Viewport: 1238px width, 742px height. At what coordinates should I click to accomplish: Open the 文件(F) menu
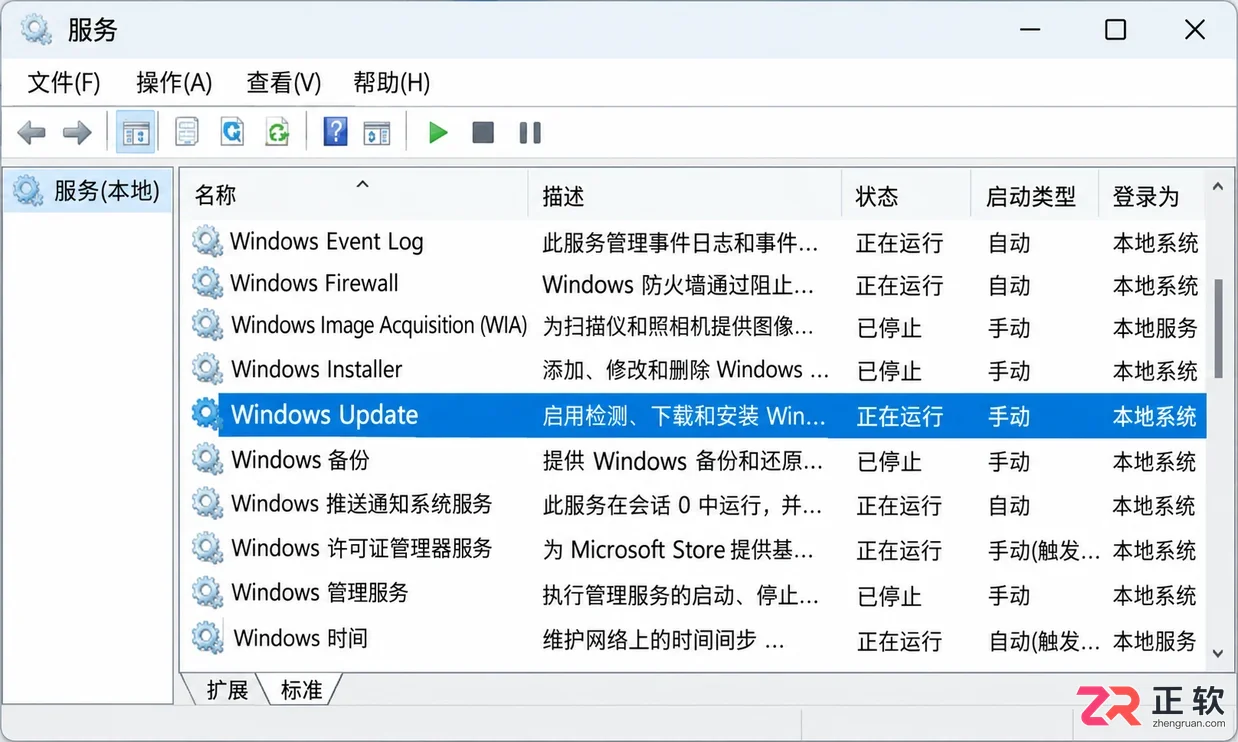pos(64,82)
